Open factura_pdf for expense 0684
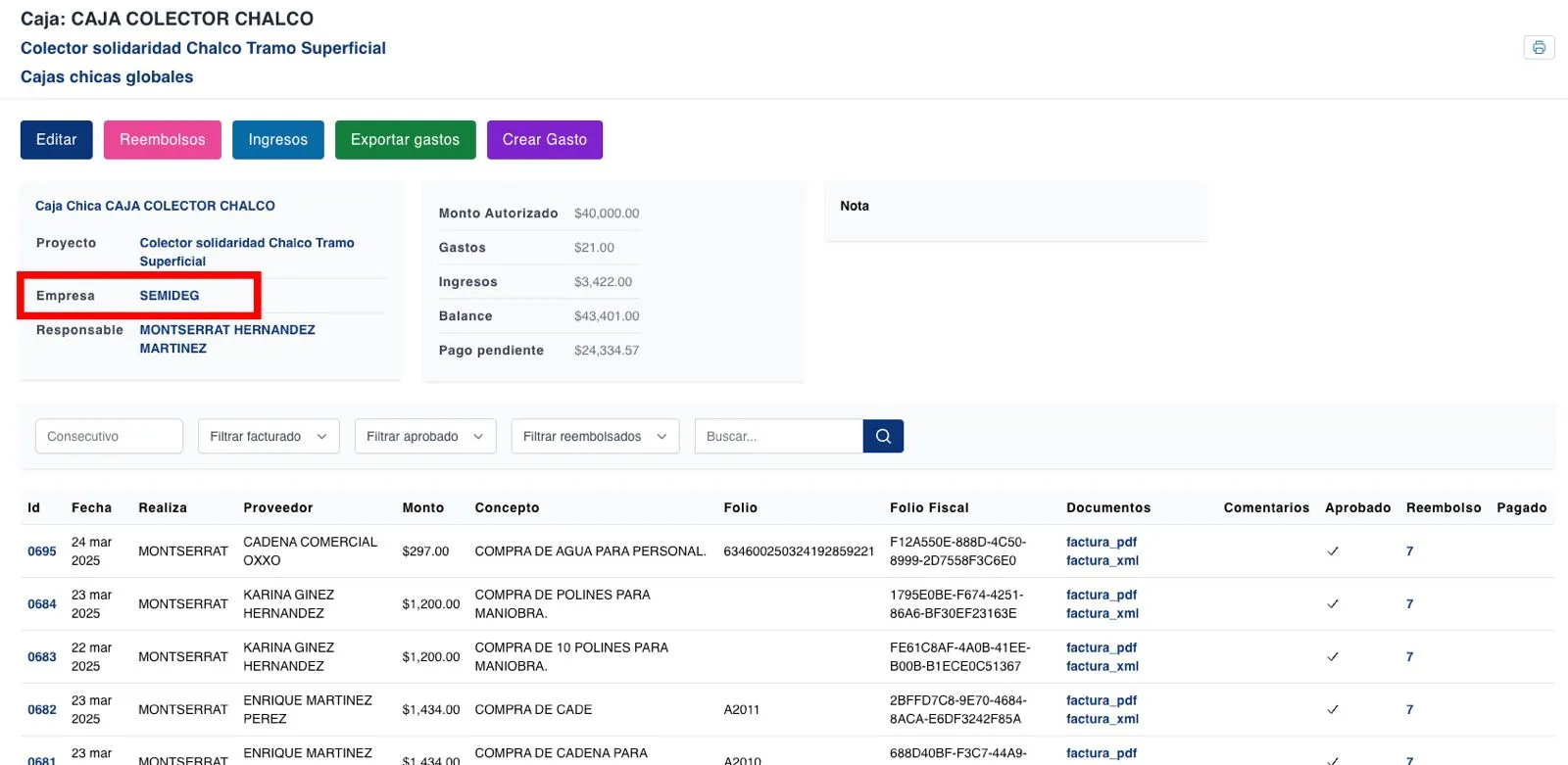This screenshot has width=1568, height=765. pos(1101,595)
